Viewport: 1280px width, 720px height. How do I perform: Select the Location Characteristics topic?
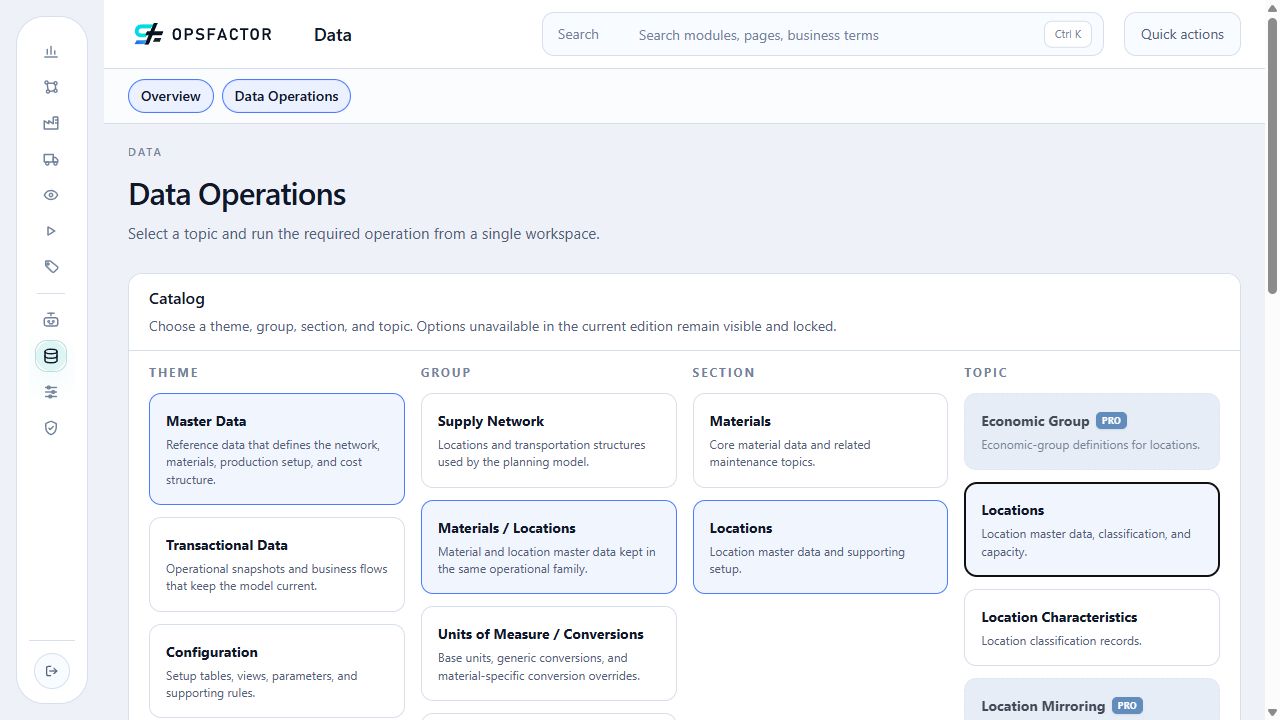tap(1092, 628)
